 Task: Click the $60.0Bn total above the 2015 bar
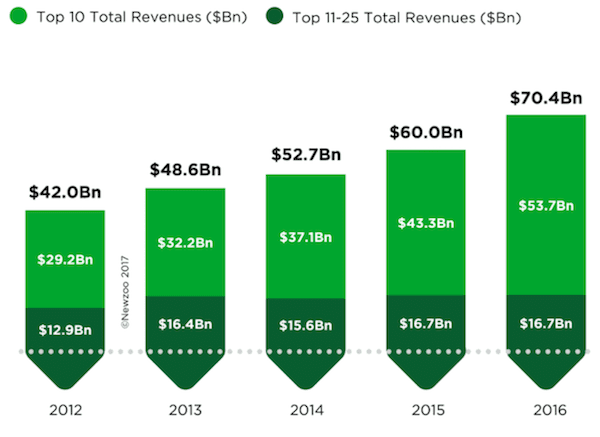coord(426,132)
